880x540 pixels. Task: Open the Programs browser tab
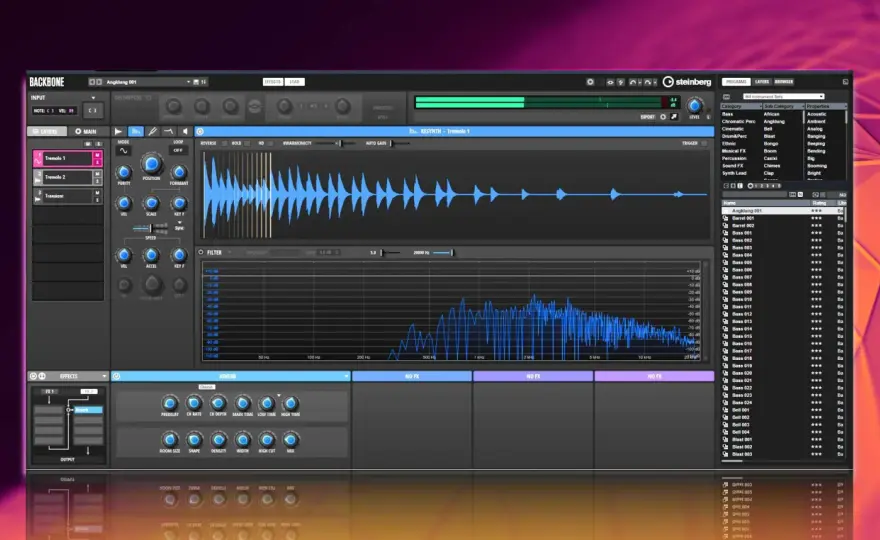click(736, 82)
